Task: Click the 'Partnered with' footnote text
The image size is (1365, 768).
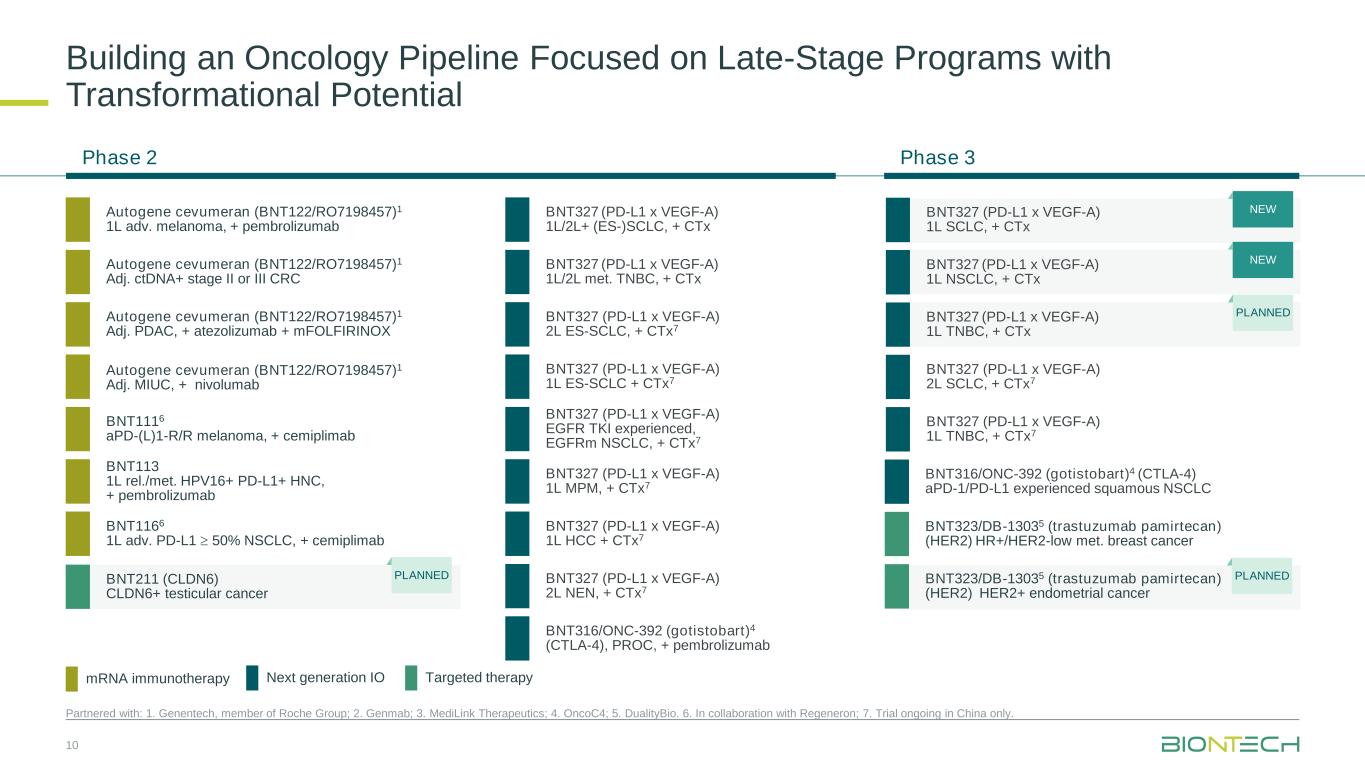Action: (539, 713)
